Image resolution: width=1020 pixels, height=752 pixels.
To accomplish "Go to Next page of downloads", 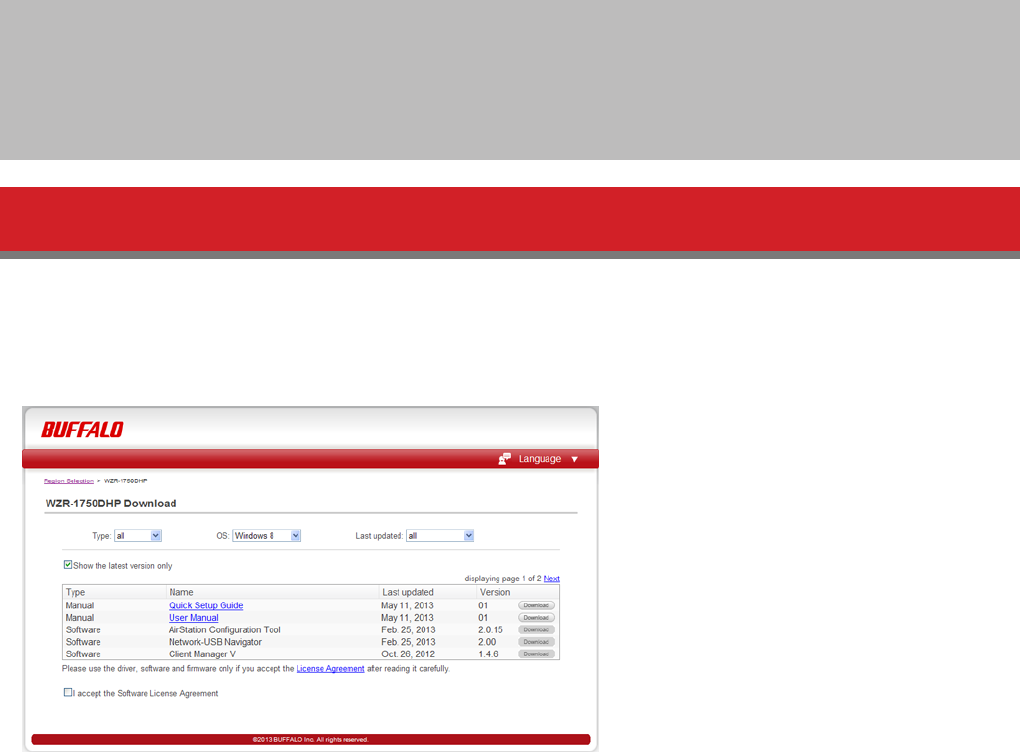I will pos(552,578).
